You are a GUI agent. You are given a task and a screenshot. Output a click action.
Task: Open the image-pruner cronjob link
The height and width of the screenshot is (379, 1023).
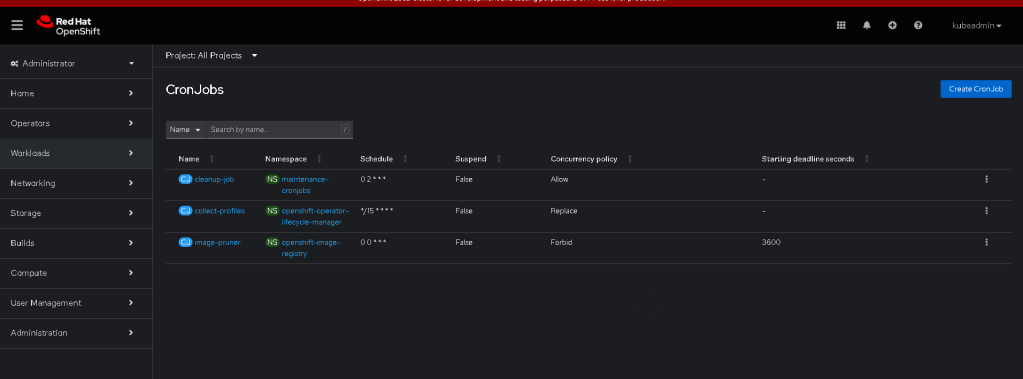[217, 242]
